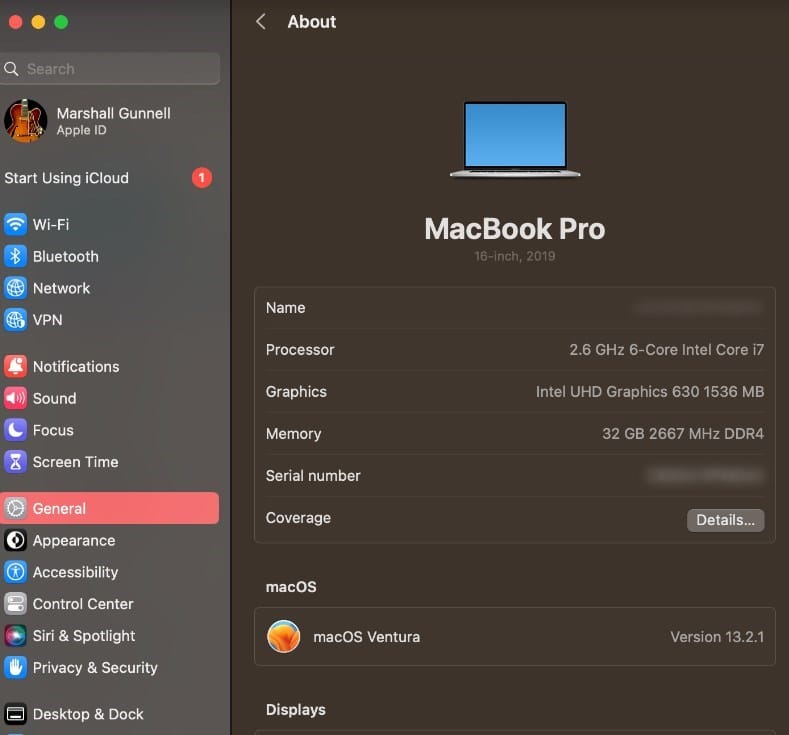Open Wi-Fi settings label
Viewport: 789px width, 735px height.
(x=51, y=224)
